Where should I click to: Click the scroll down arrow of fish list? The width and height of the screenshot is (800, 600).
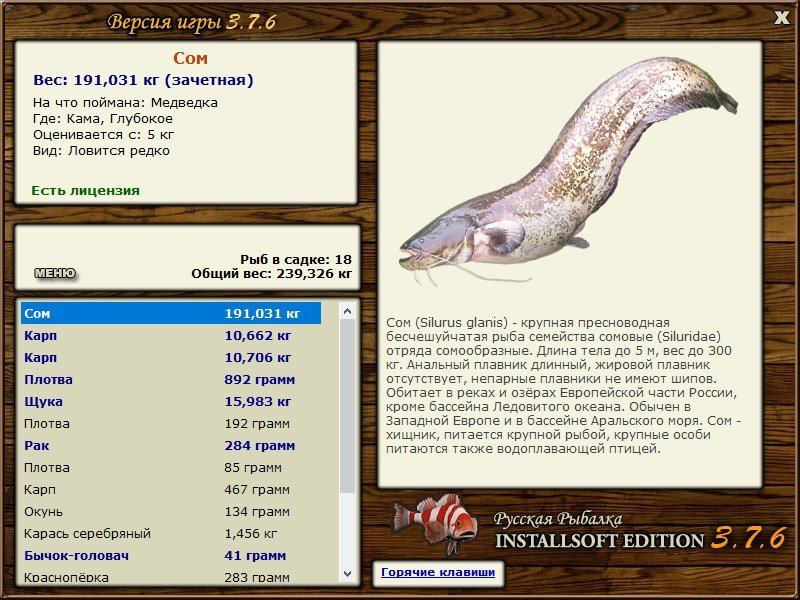click(347, 574)
